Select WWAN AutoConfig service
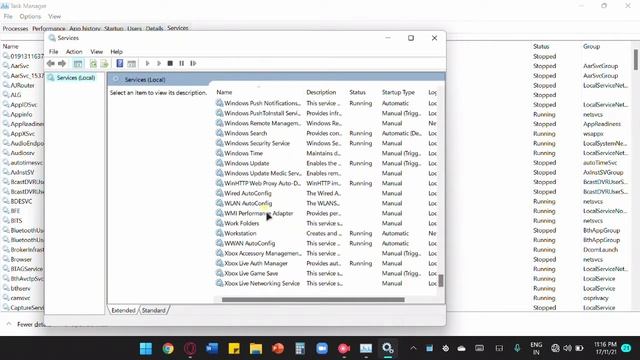Screen dimensions: 640x360 tap(325, 243)
